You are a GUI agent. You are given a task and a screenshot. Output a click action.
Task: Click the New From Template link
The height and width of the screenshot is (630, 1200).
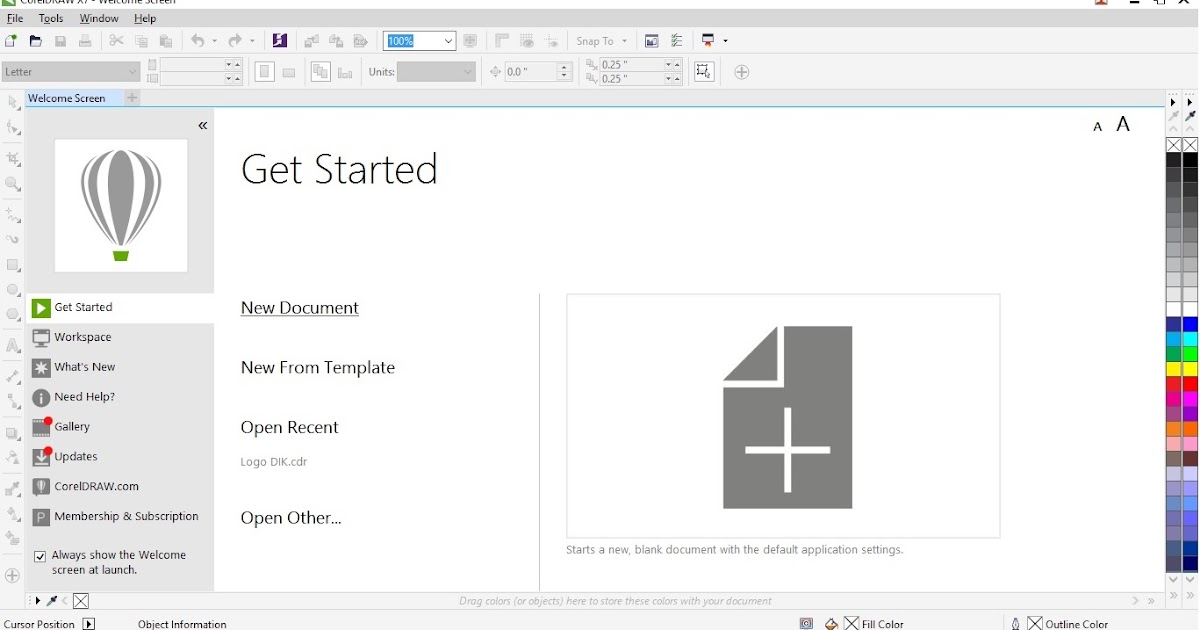click(318, 368)
